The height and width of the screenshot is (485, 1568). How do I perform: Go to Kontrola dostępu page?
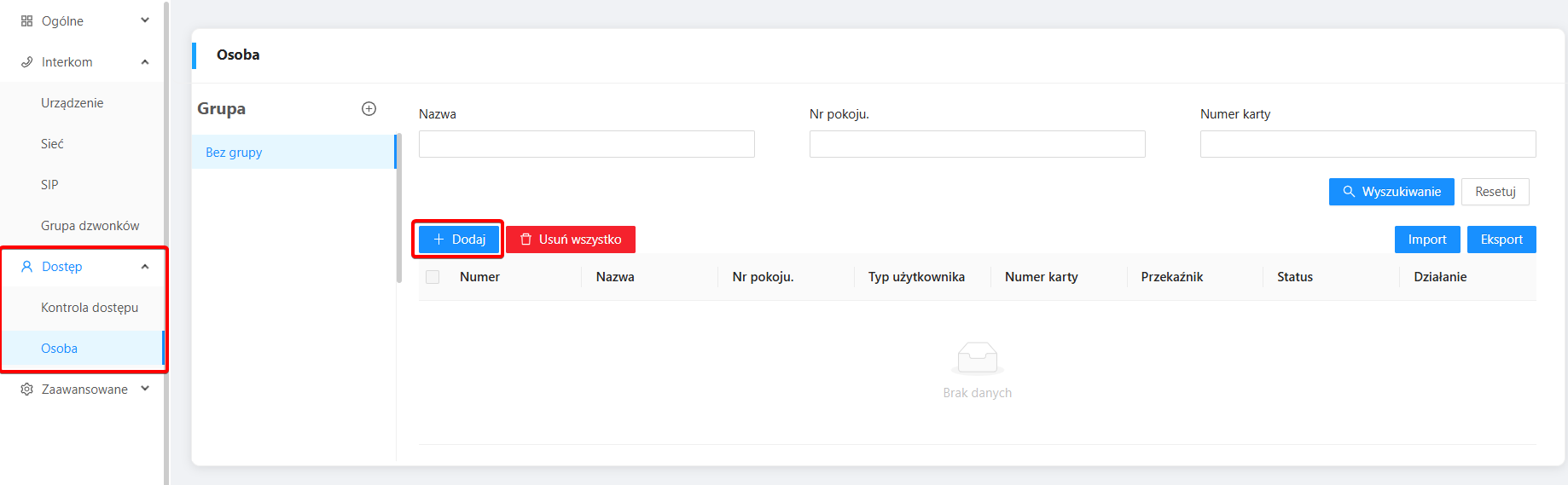(x=90, y=308)
